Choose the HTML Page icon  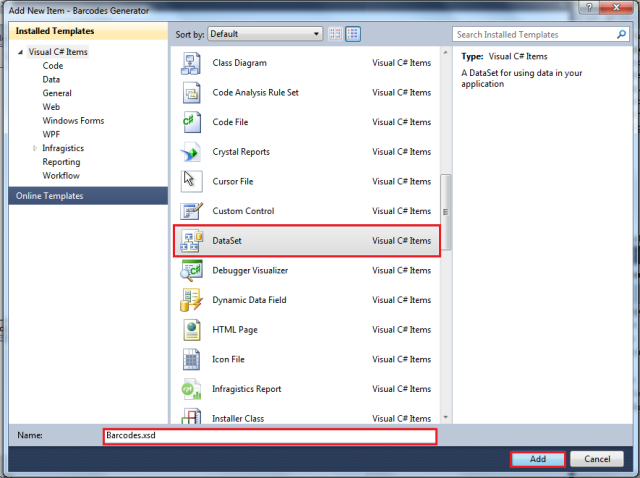coord(191,330)
